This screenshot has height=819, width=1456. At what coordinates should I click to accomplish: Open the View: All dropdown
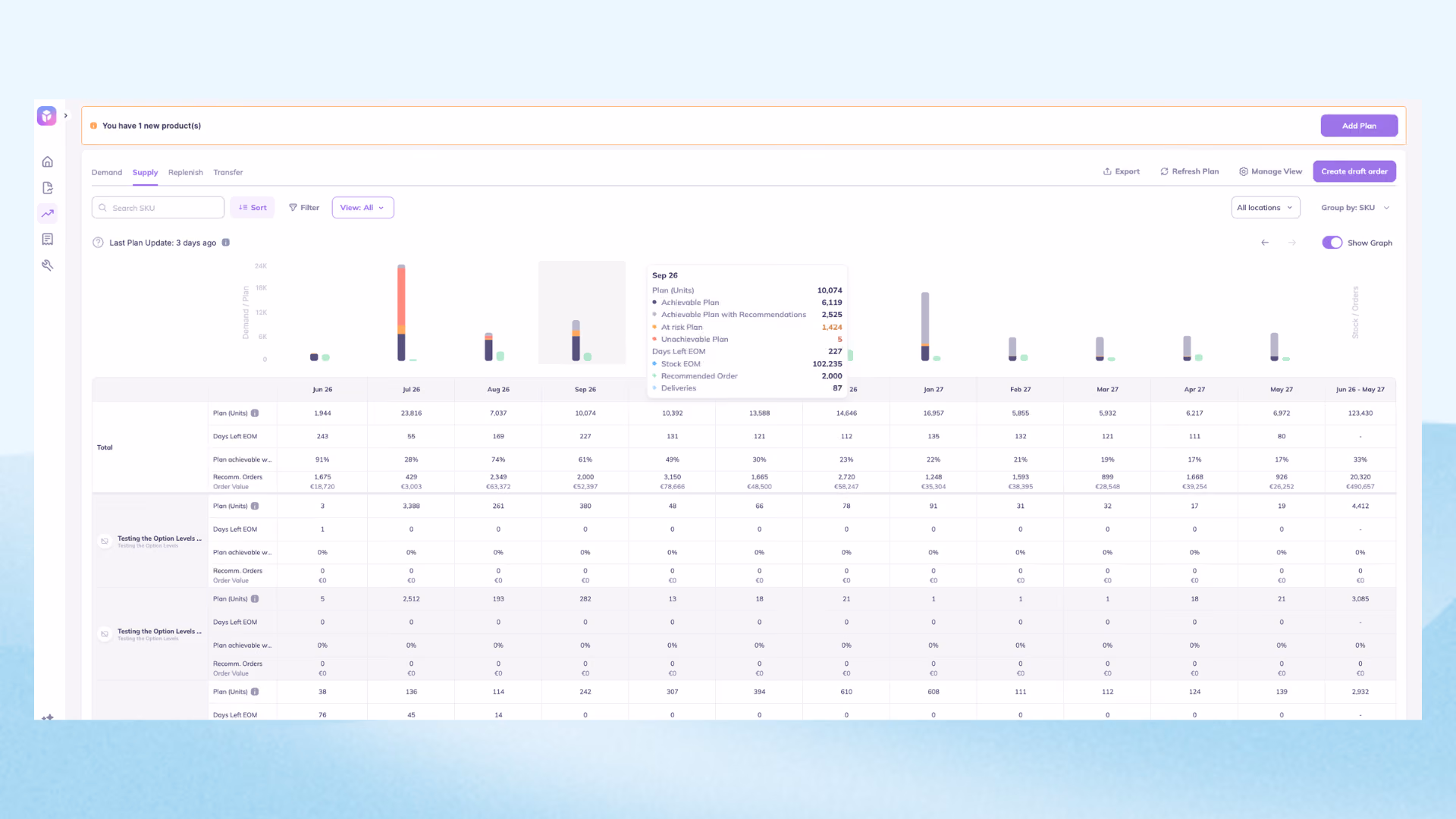(362, 208)
